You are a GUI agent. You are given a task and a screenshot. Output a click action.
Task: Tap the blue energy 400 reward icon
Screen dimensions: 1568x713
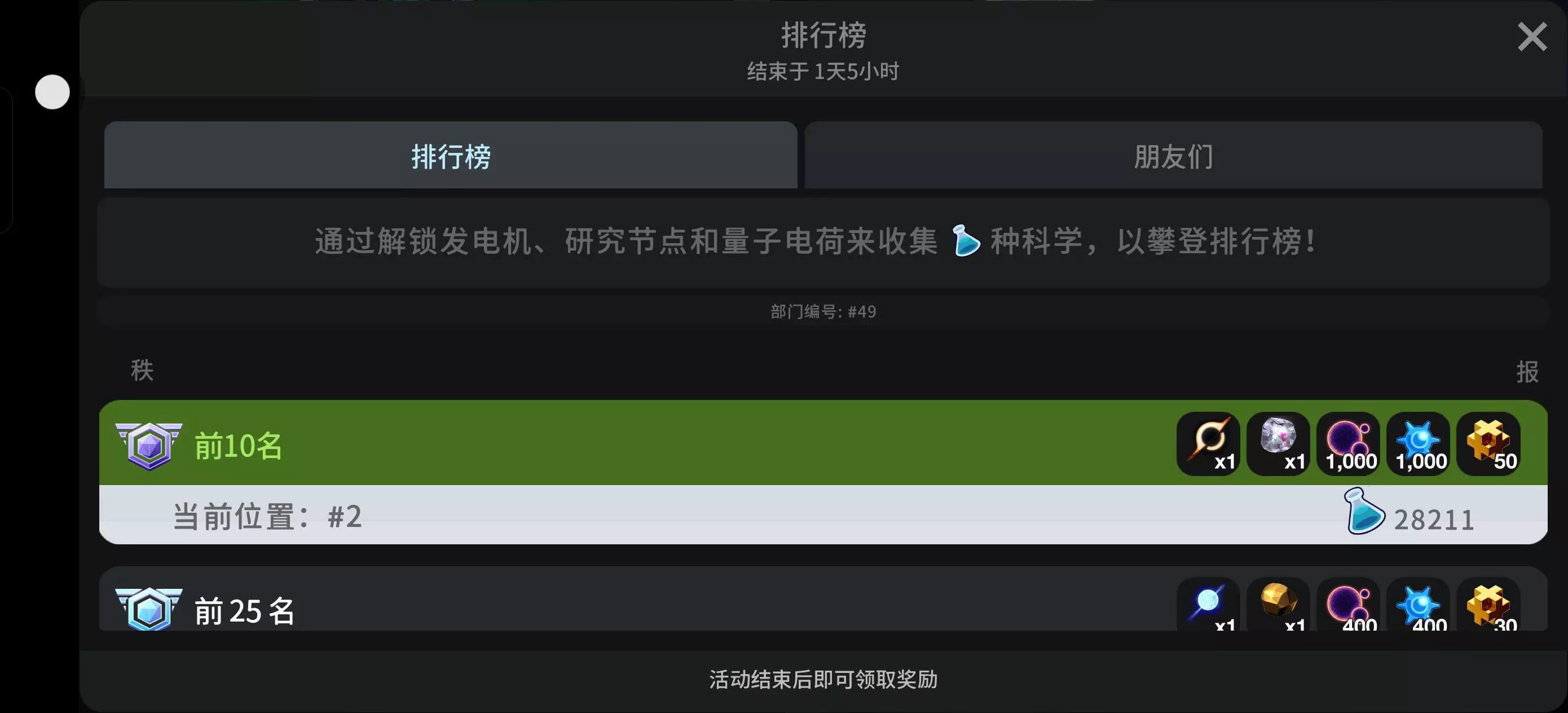tap(1419, 605)
